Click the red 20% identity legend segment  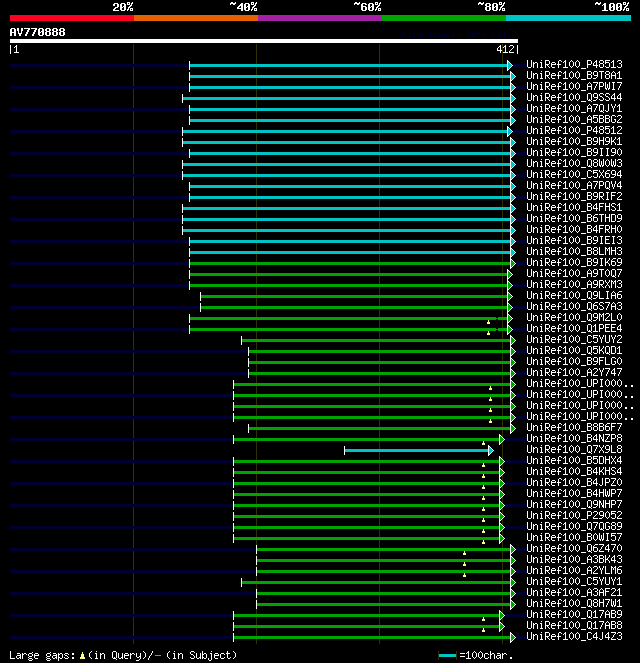click(x=72, y=18)
